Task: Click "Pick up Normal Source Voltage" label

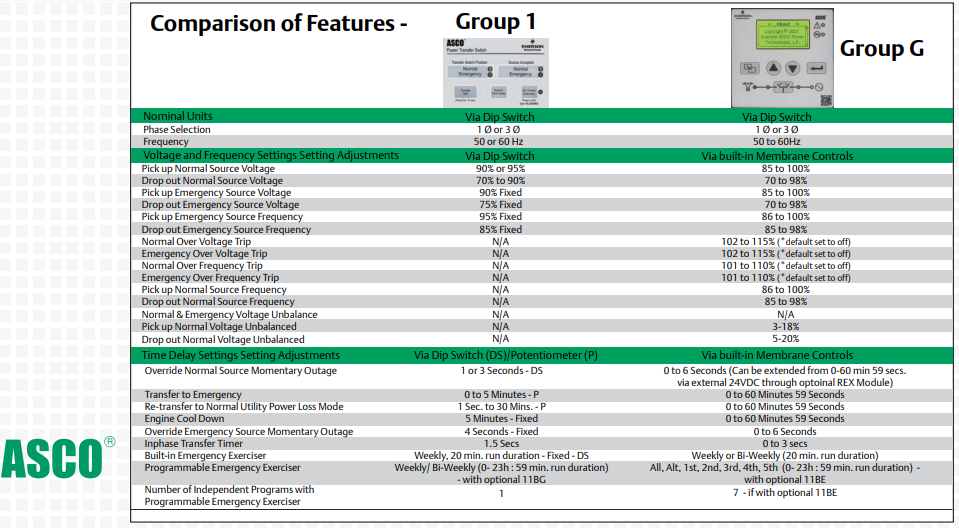Action: (209, 169)
